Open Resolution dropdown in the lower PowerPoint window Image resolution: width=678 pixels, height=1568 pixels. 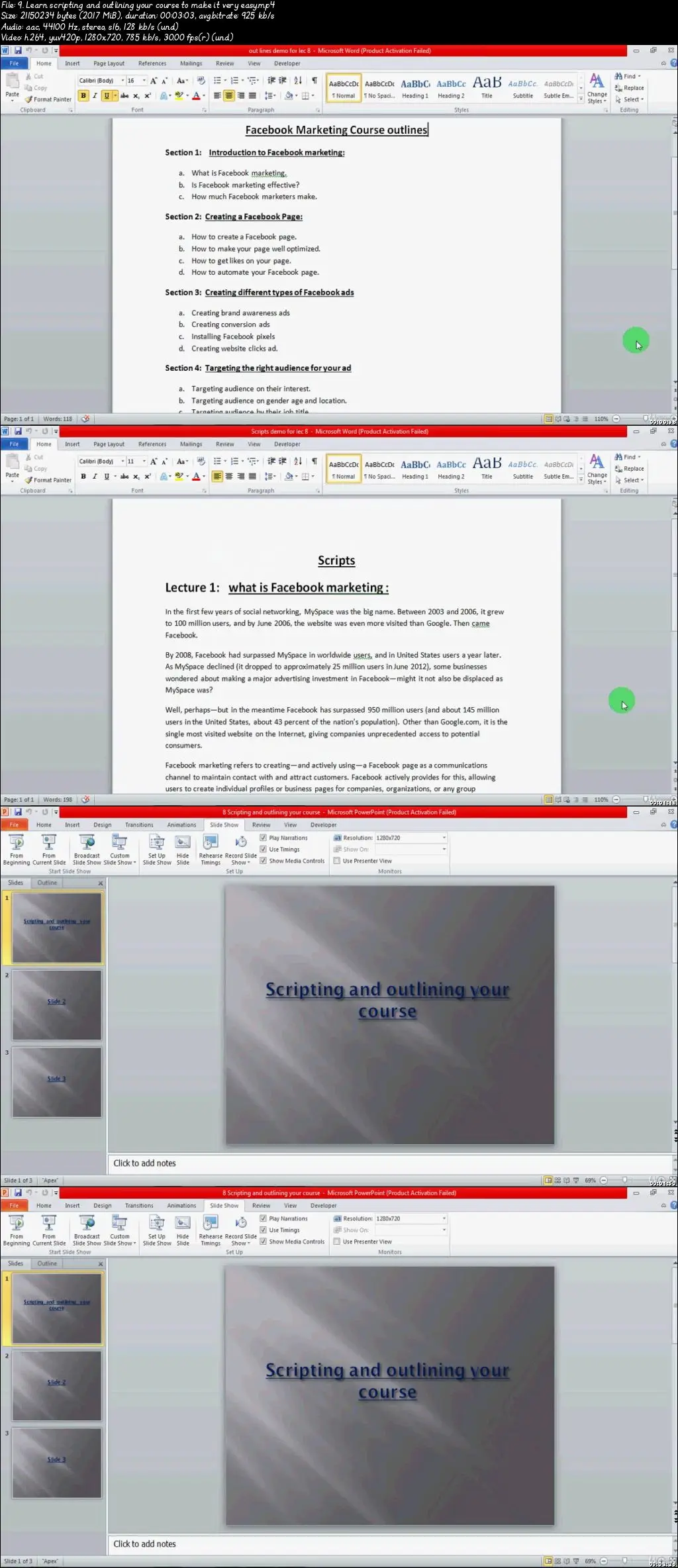(444, 1218)
